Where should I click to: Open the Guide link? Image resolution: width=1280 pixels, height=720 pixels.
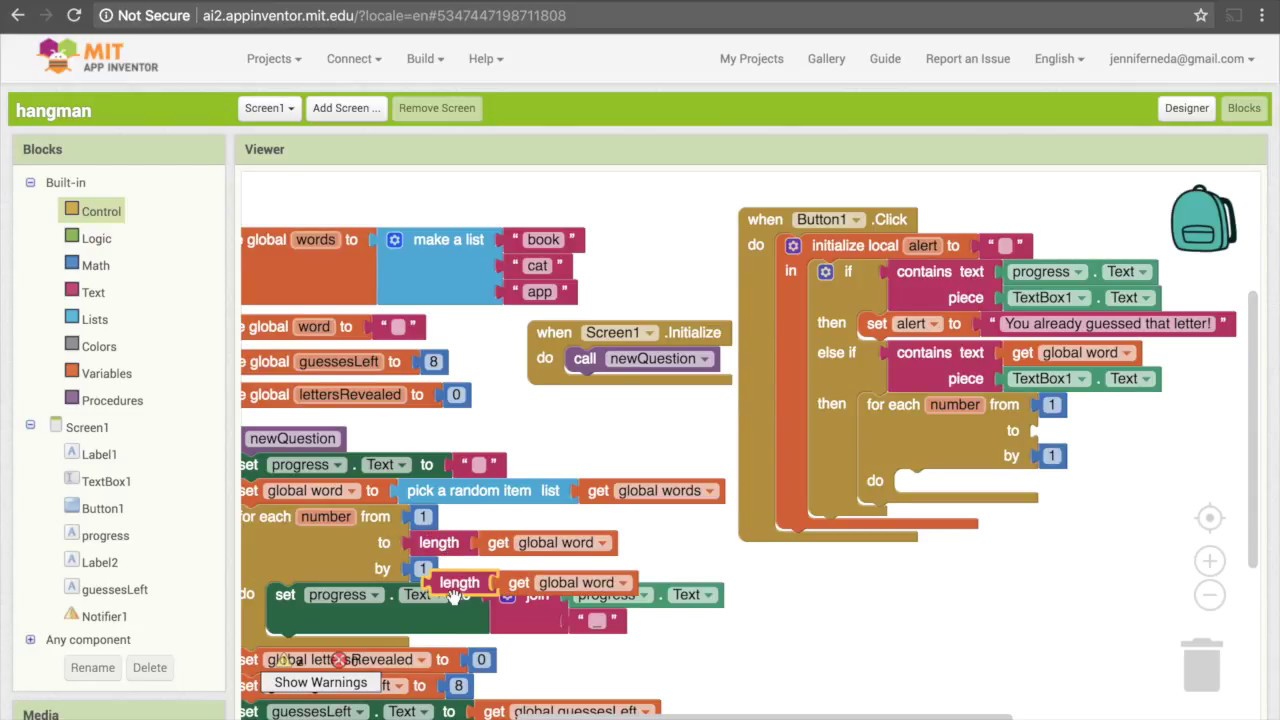[885, 59]
